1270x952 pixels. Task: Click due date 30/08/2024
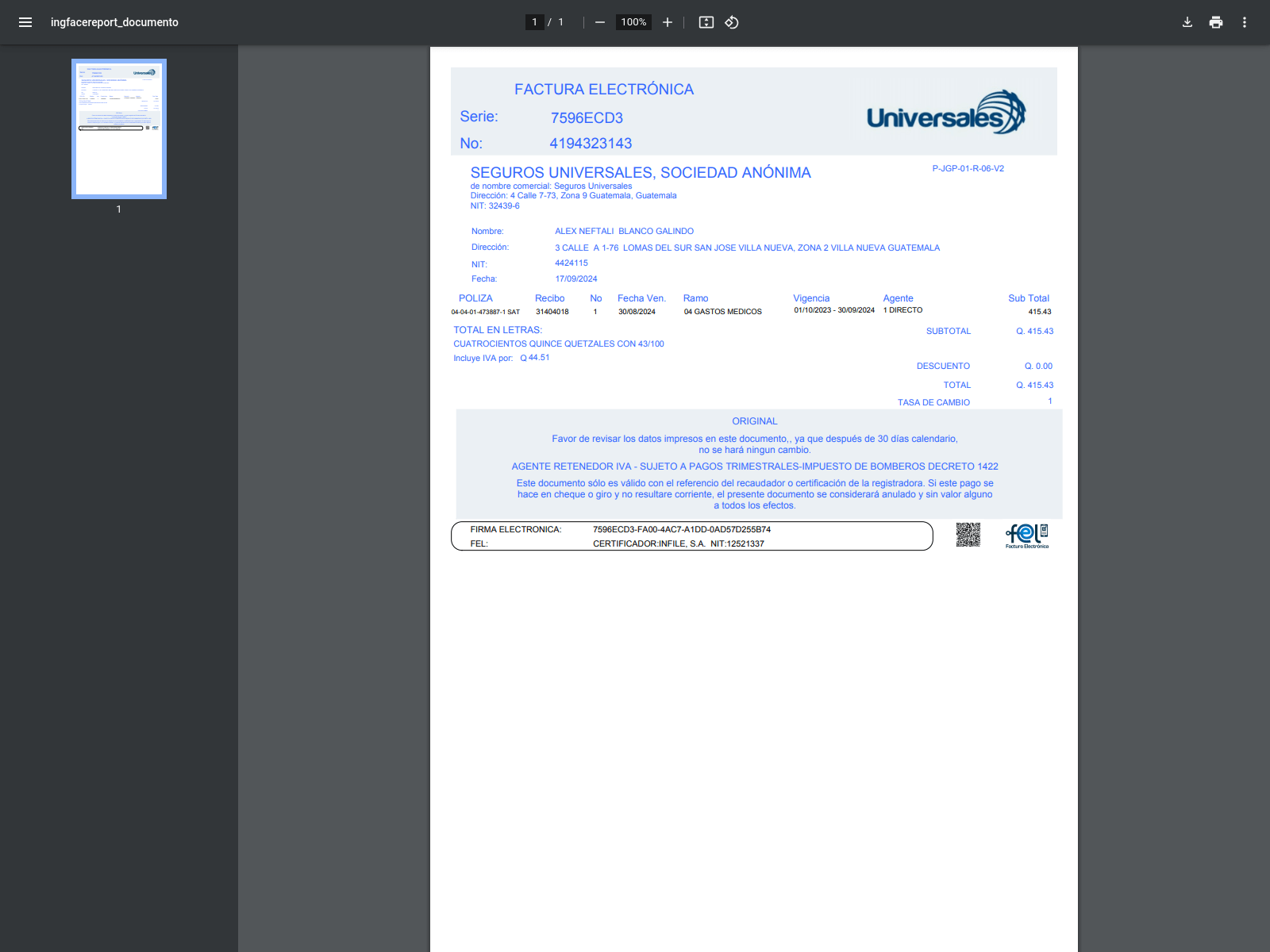click(637, 312)
